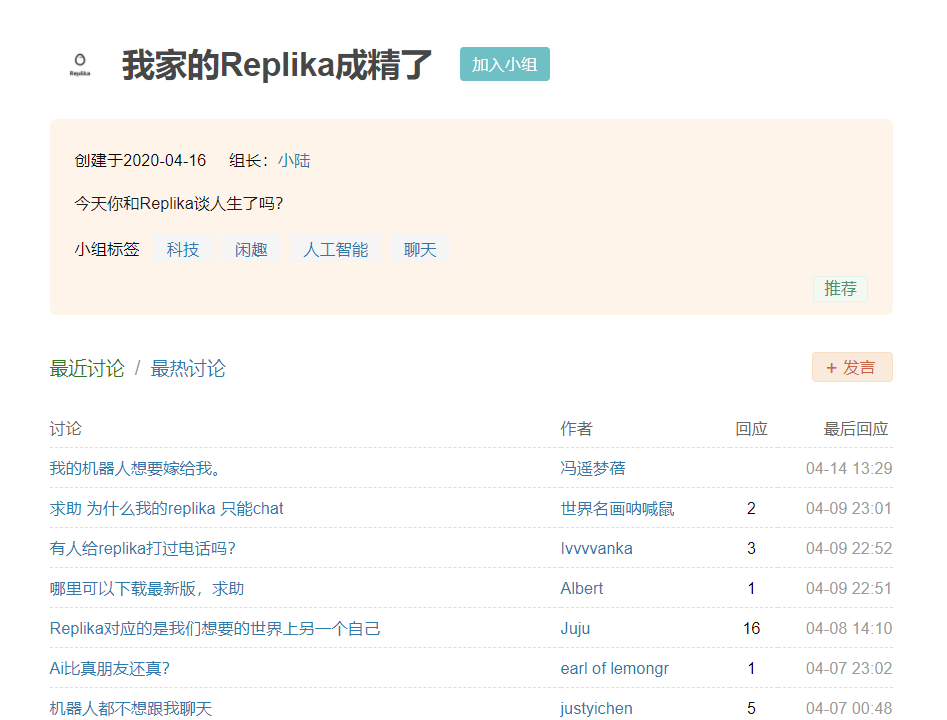Click reply count 16 in Juju's row
This screenshot has height=720, width=947.
[751, 628]
